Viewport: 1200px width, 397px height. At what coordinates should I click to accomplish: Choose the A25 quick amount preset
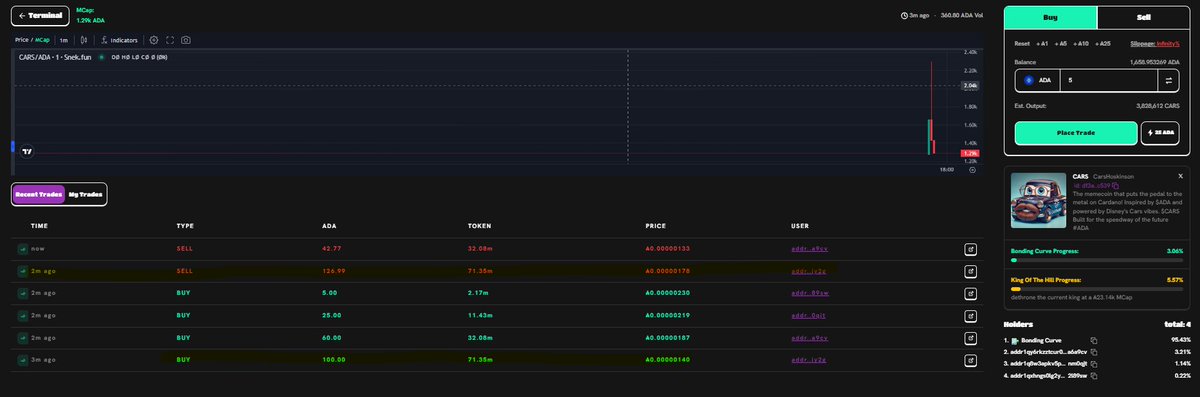(x=1104, y=44)
